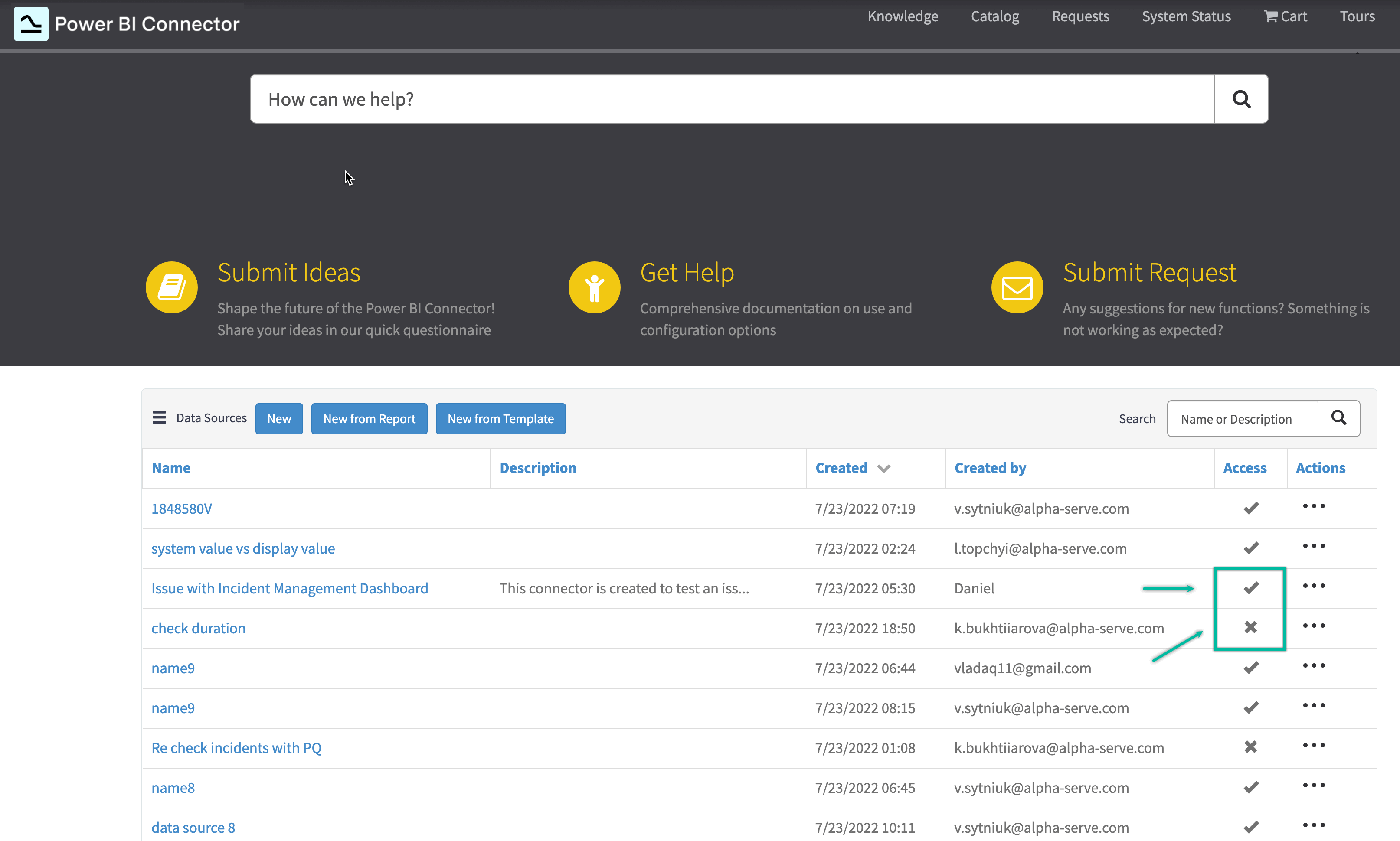Open actions menu for 1848580V
The width and height of the screenshot is (1400, 841).
[1315, 507]
